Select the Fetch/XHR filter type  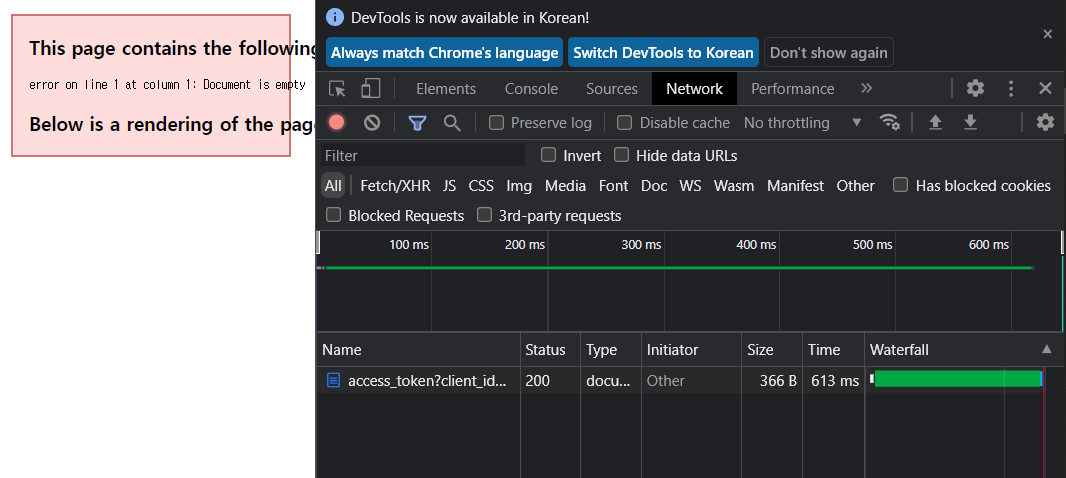tap(395, 186)
